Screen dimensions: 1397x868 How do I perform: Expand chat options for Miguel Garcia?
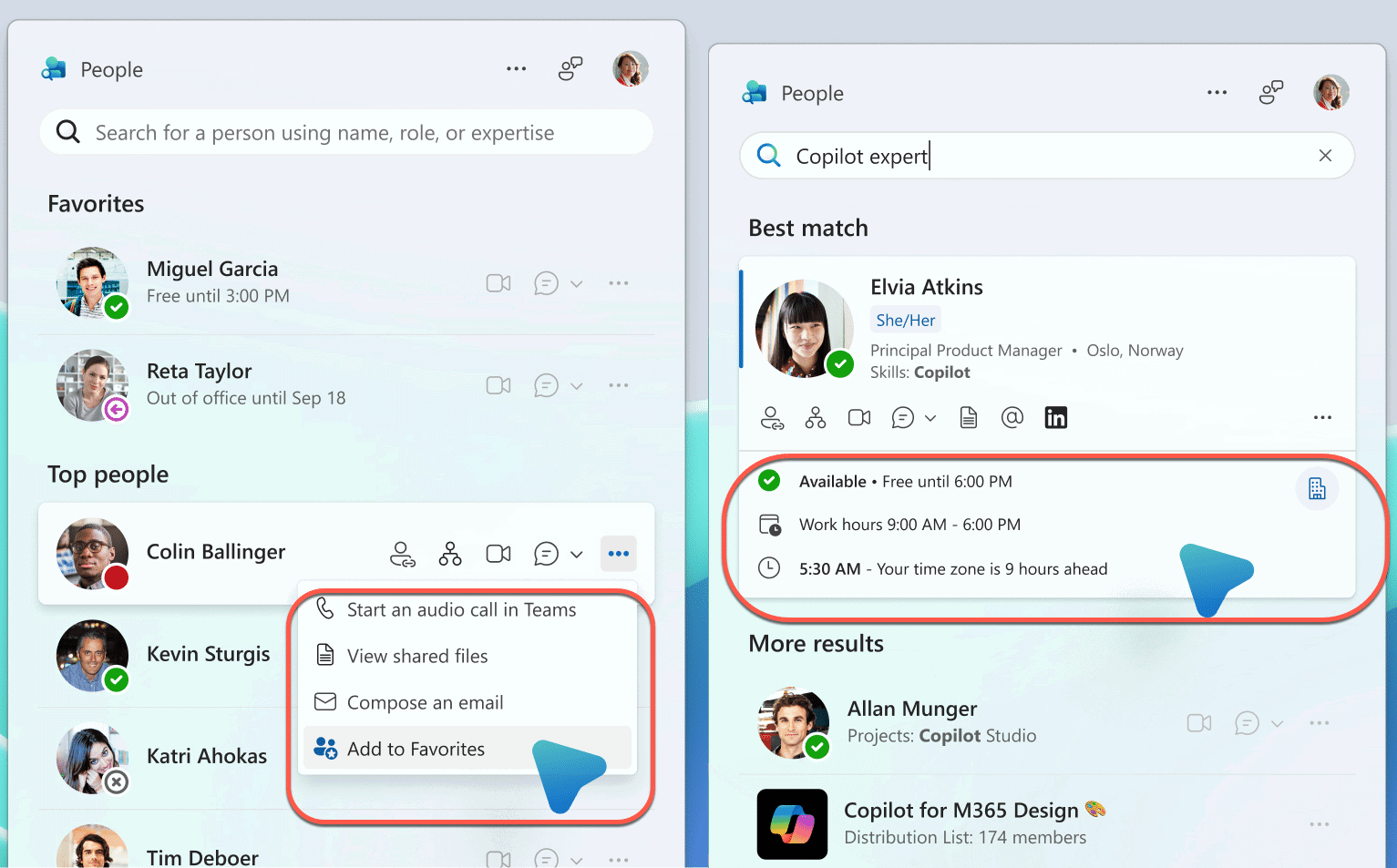pos(577,284)
